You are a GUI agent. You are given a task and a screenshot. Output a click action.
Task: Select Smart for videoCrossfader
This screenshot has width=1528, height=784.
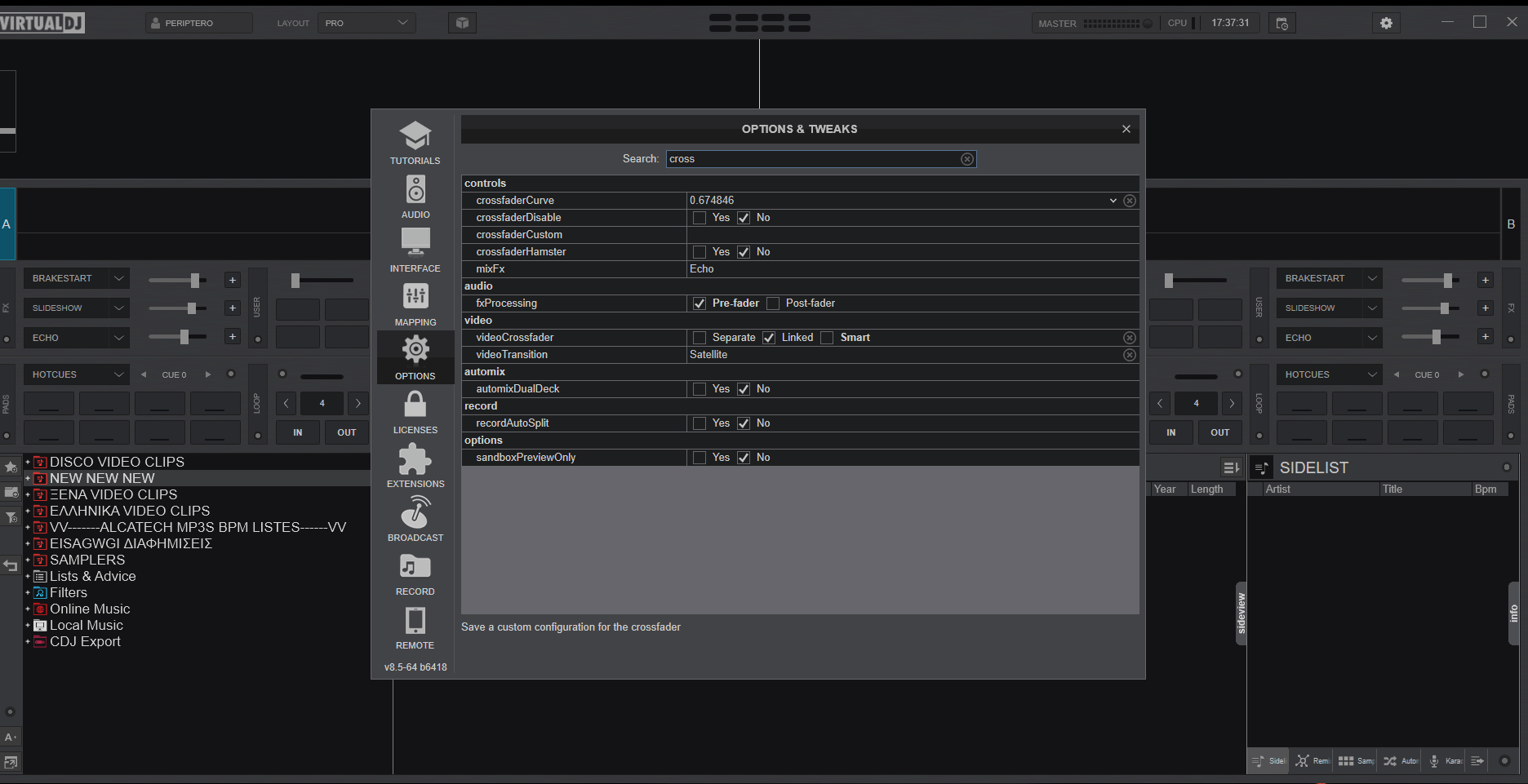[827, 338]
